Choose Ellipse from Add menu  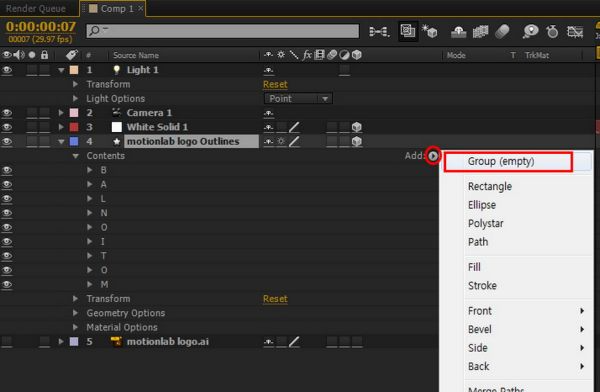tap(482, 205)
